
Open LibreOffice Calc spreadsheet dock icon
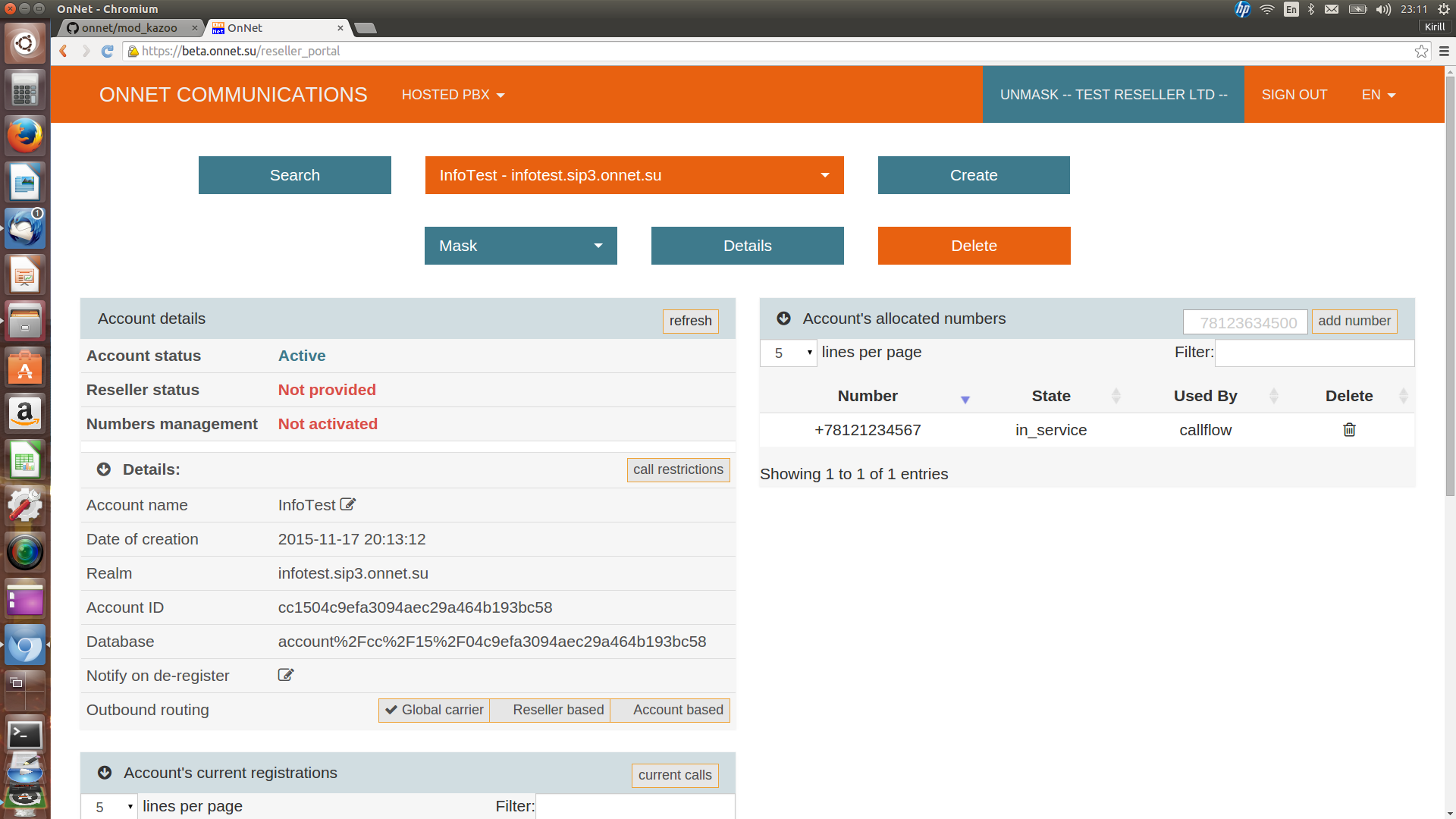coord(25,460)
